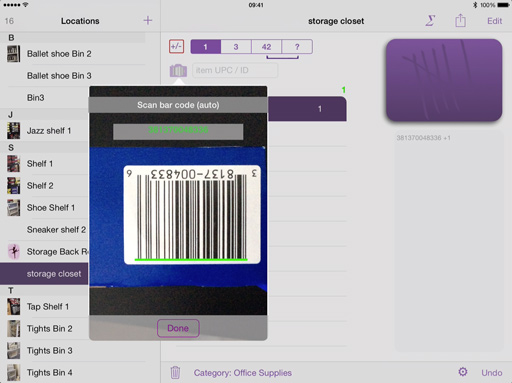This screenshot has height=383, width=512.
Task: Select Shelf 2 photo thumbnail
Action: (x=14, y=186)
